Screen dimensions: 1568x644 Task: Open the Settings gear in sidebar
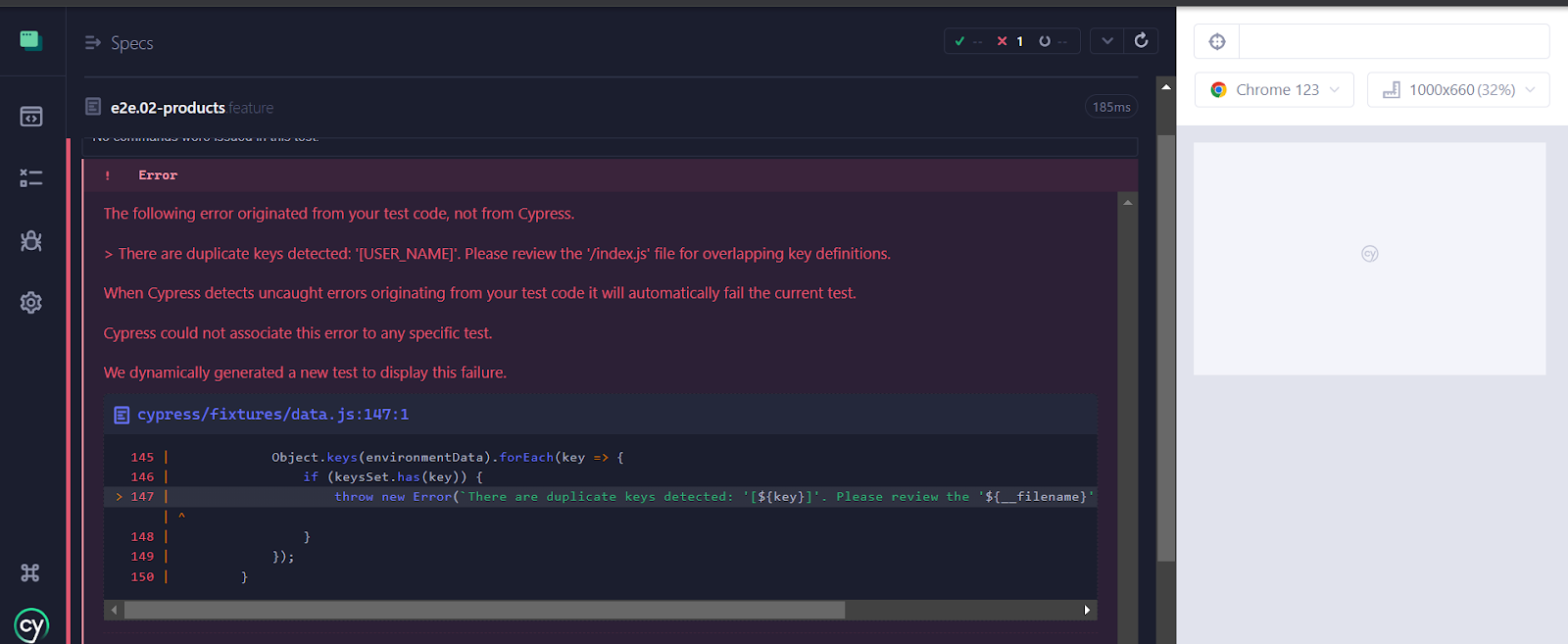pos(31,302)
